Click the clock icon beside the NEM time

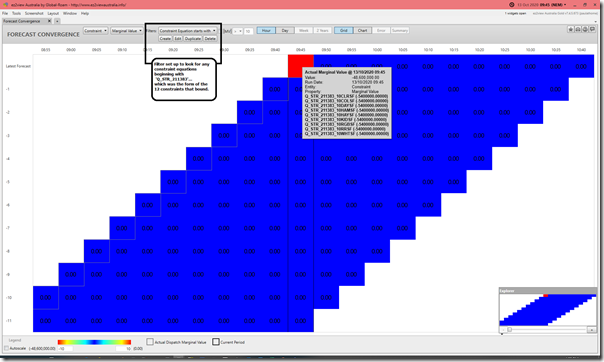click(512, 5)
